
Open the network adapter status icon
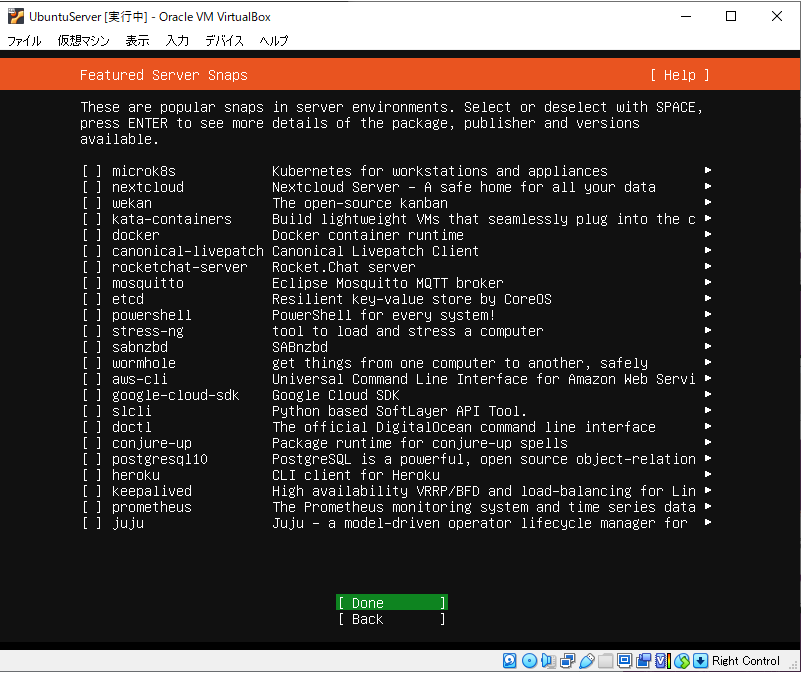coord(567,661)
